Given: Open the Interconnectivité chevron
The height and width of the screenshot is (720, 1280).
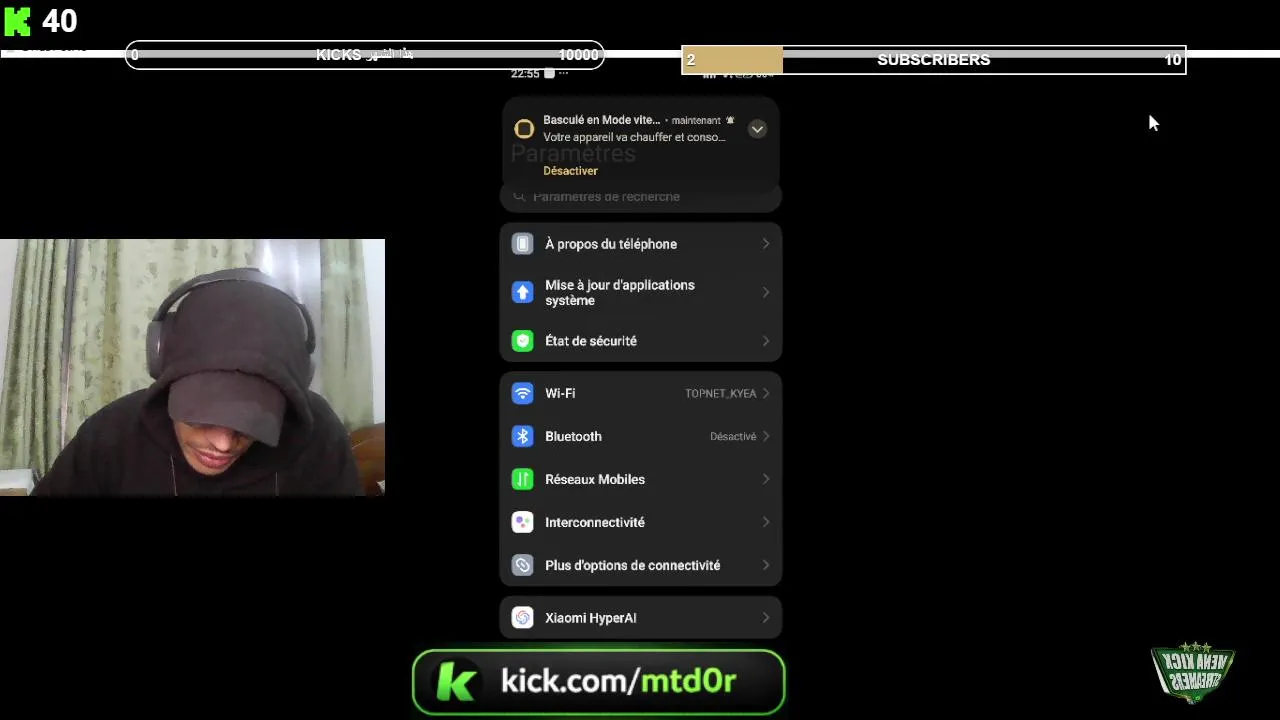Looking at the screenshot, I should pyautogui.click(x=766, y=522).
